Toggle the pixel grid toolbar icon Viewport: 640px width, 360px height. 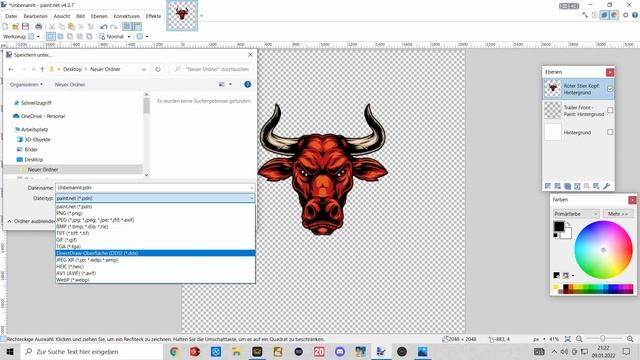pyautogui.click(x=127, y=27)
